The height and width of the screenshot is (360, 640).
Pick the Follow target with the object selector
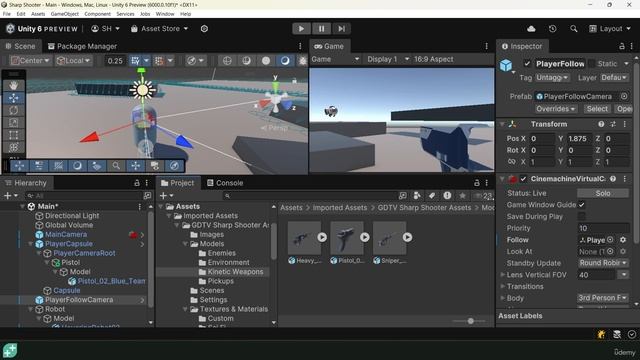pyautogui.click(x=610, y=240)
